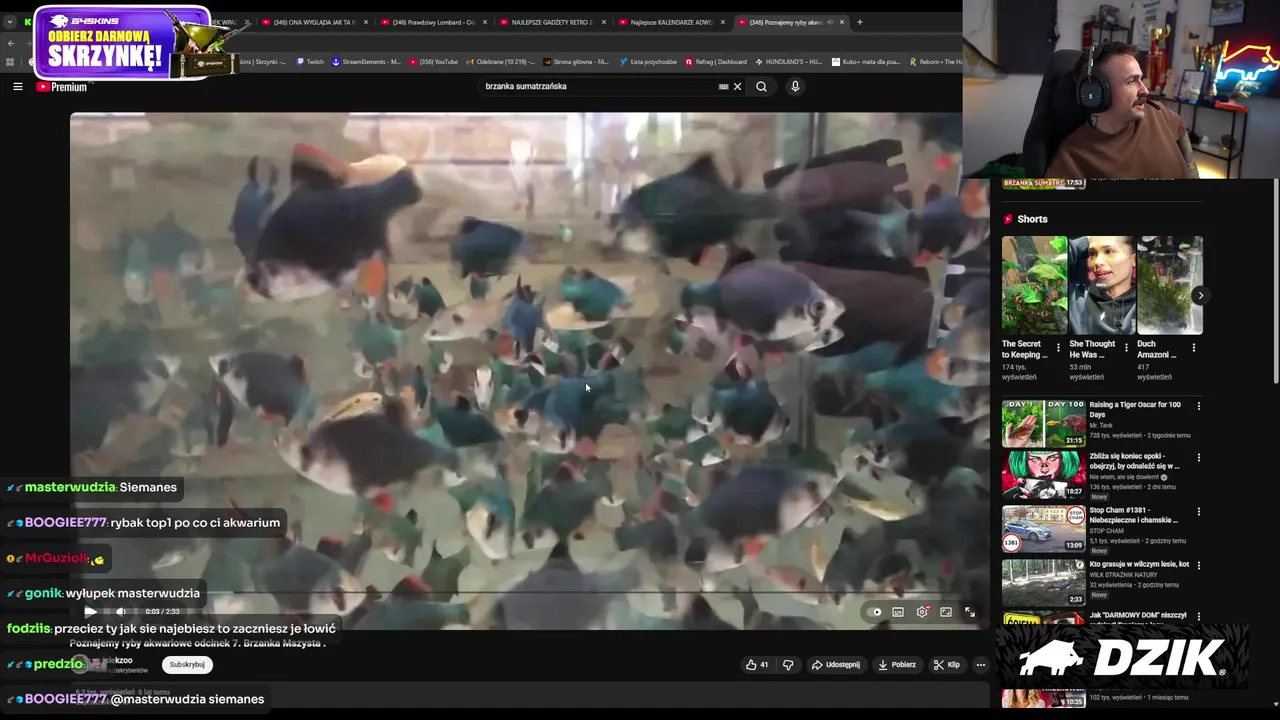1280x720 pixels.
Task: Open the 'Kuko+ mata dla psa' bookmark
Action: (x=866, y=62)
